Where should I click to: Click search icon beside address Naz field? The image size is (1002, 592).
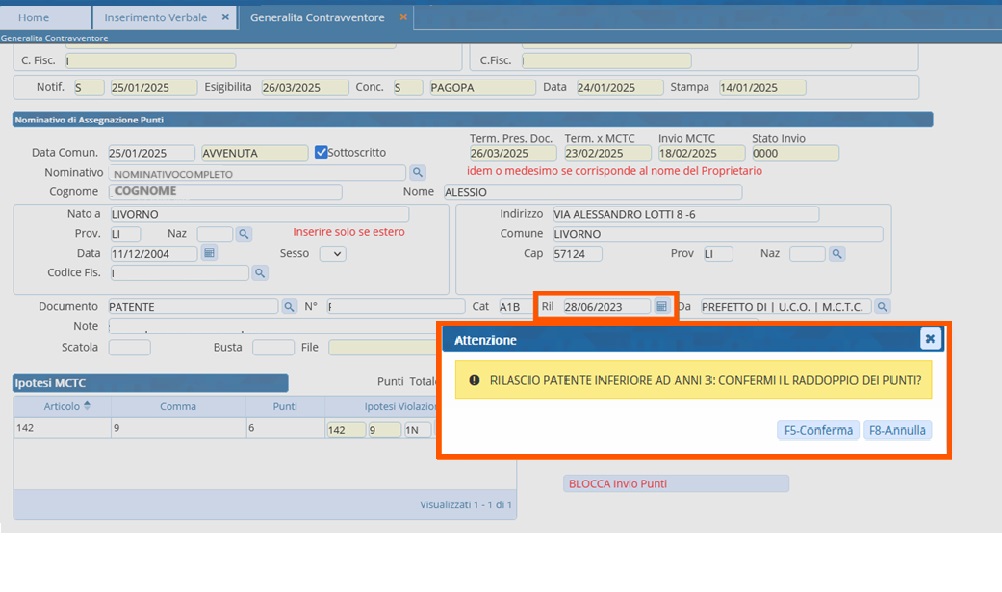[x=836, y=254]
